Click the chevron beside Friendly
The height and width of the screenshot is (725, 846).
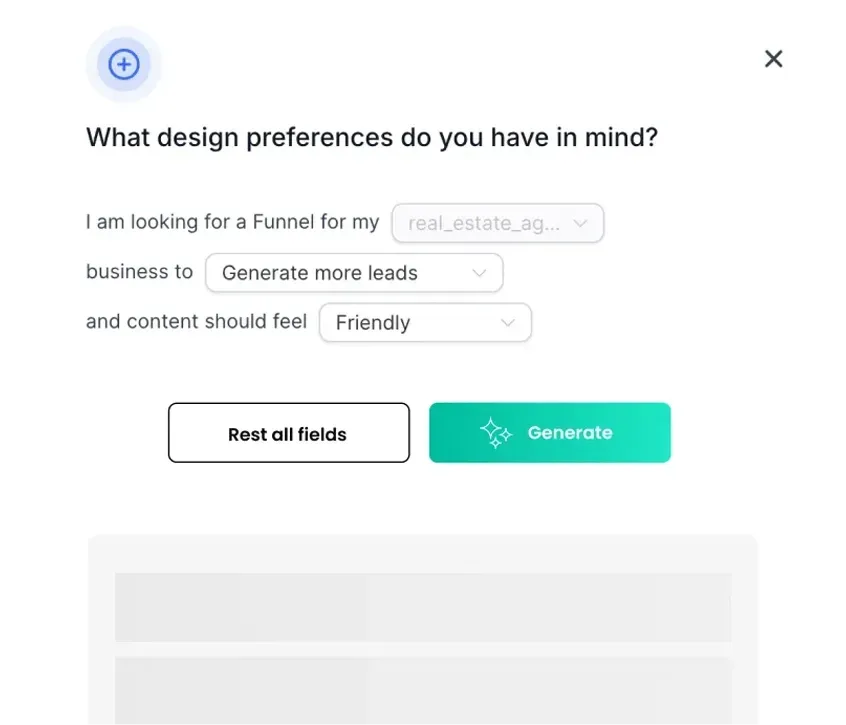[x=507, y=323]
